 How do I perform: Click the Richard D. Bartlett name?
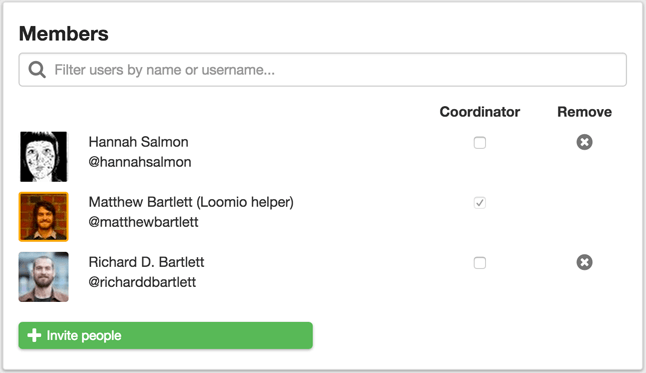click(146, 262)
